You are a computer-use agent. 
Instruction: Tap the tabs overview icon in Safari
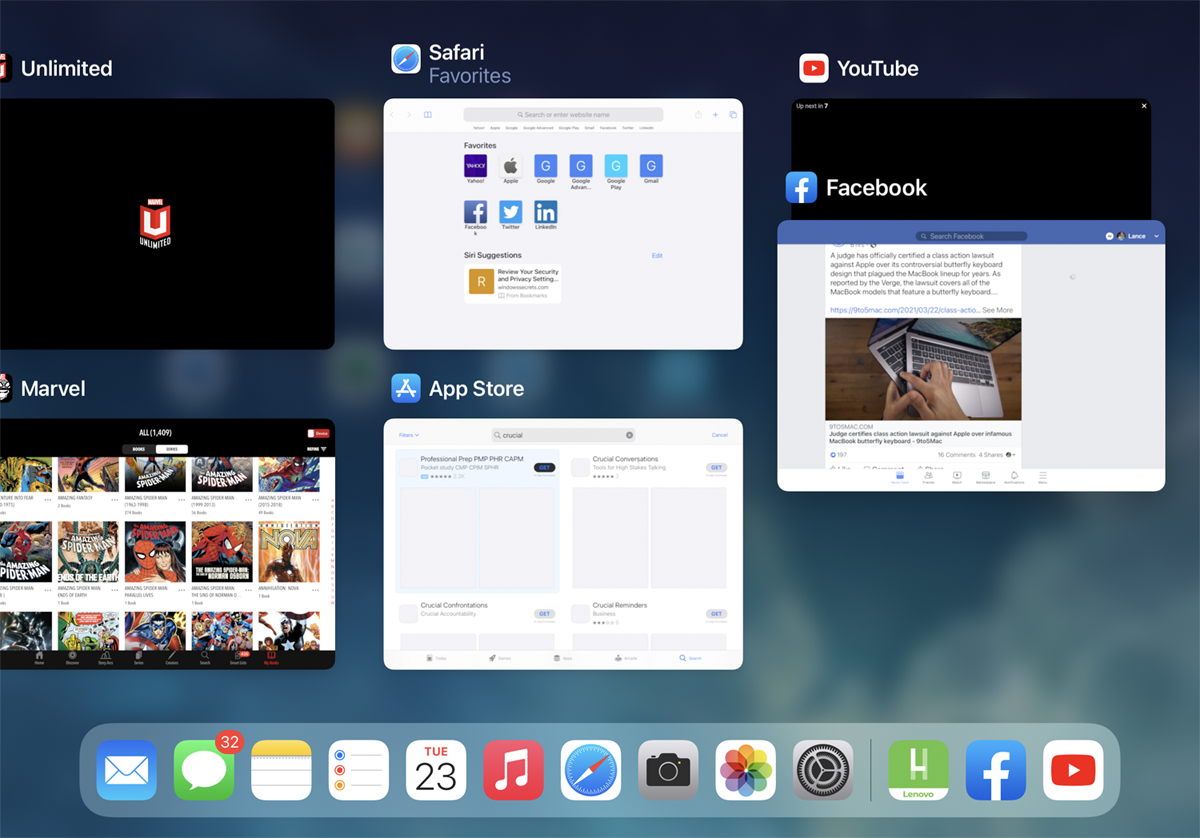pyautogui.click(x=733, y=115)
